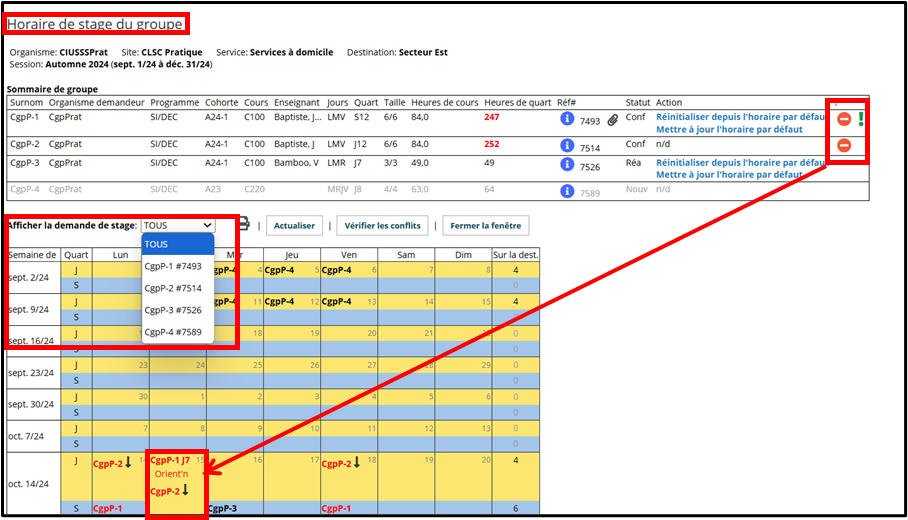Click the Statut column header

tap(638, 102)
